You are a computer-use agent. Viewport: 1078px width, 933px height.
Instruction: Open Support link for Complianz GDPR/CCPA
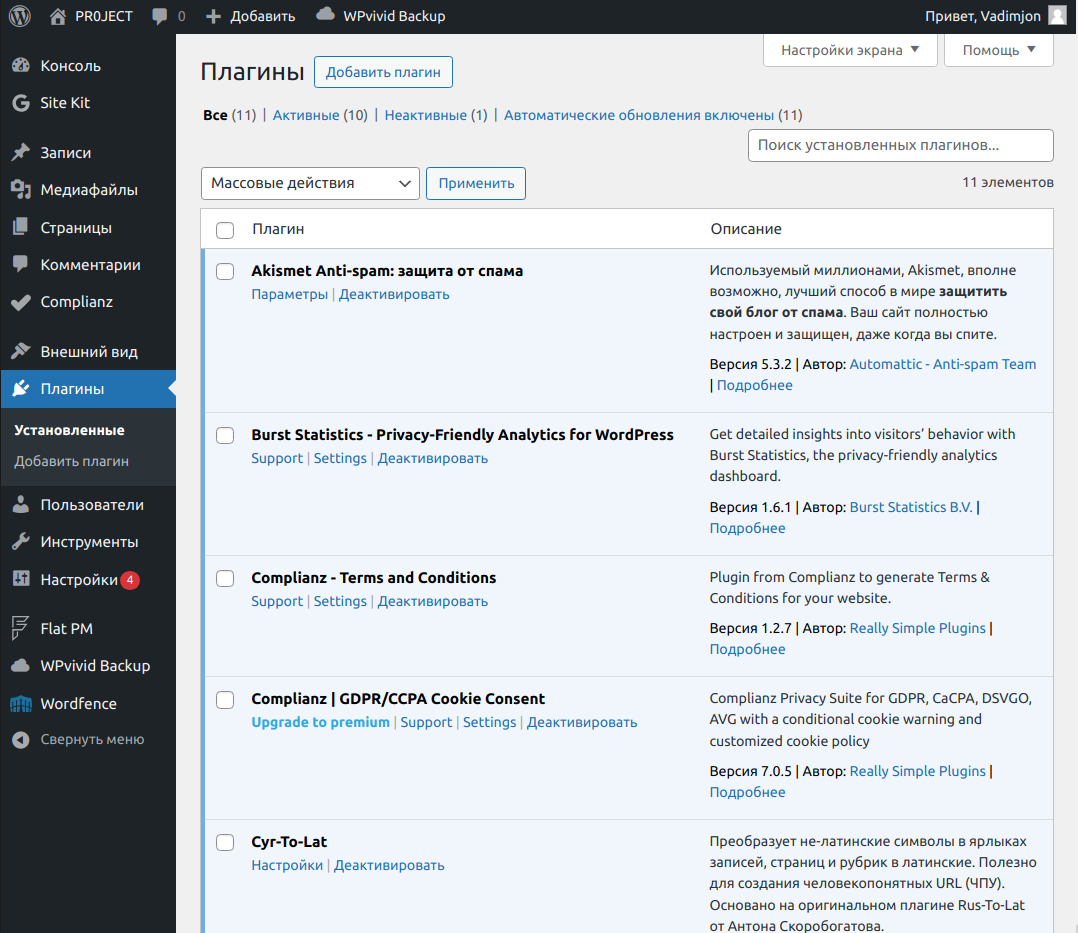pyautogui.click(x=426, y=722)
